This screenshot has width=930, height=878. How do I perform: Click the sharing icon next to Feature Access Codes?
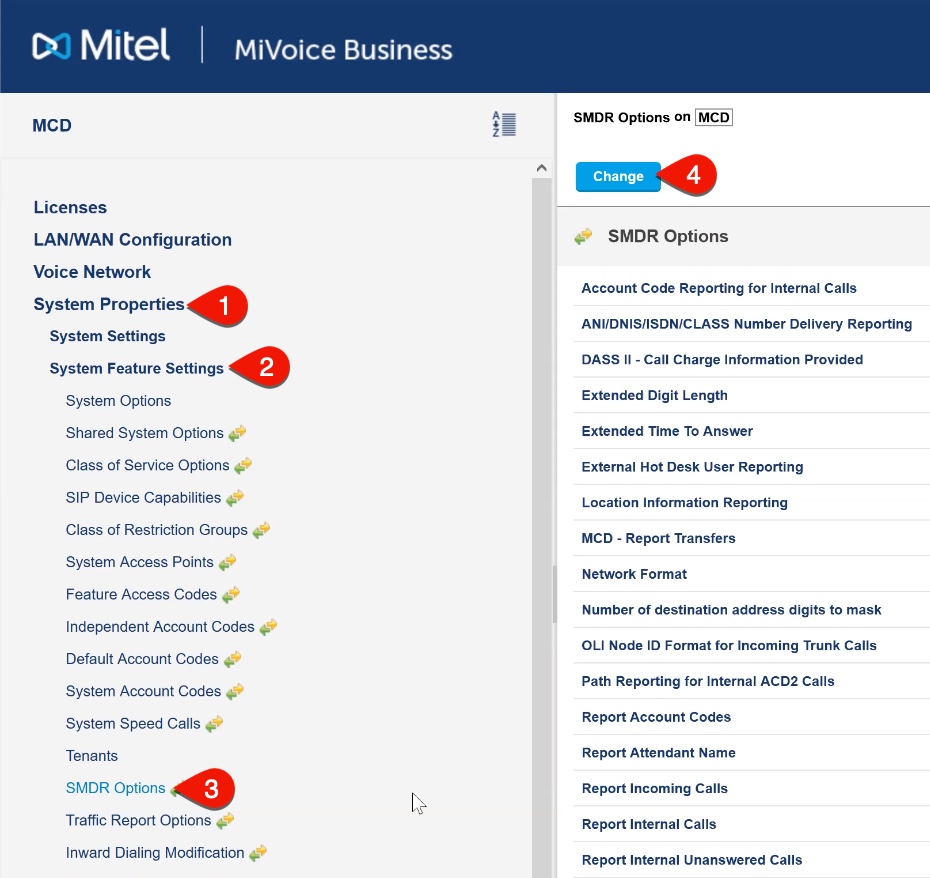[x=231, y=594]
